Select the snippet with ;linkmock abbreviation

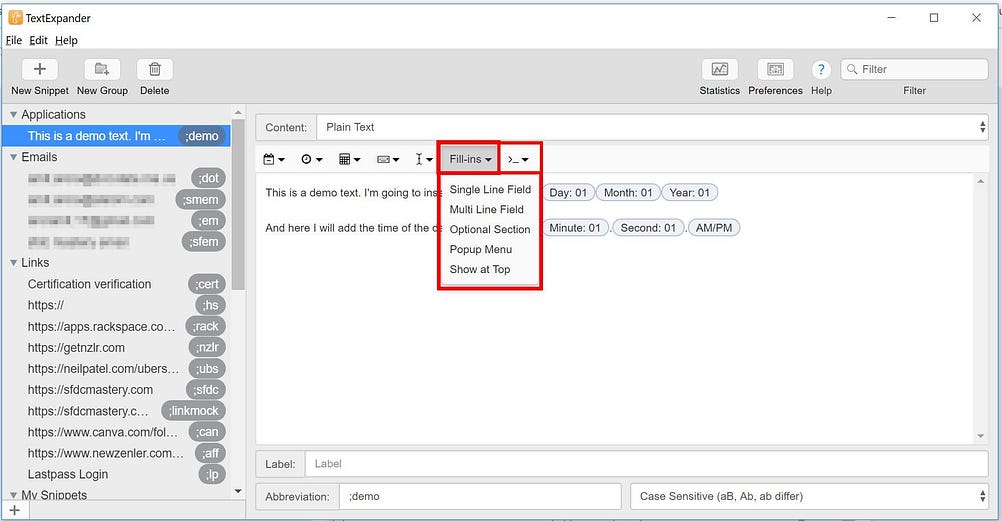tap(116, 410)
